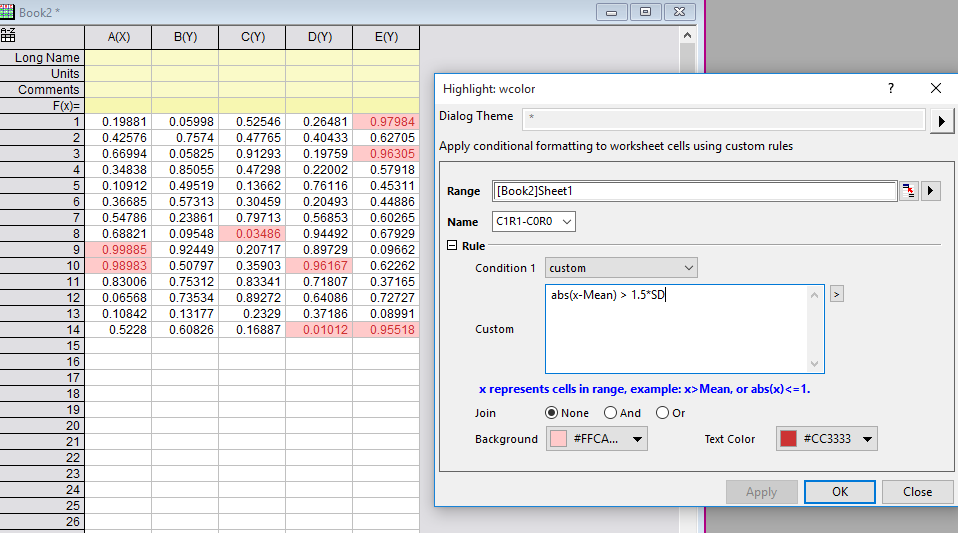Select row header 1

pyautogui.click(x=42, y=122)
